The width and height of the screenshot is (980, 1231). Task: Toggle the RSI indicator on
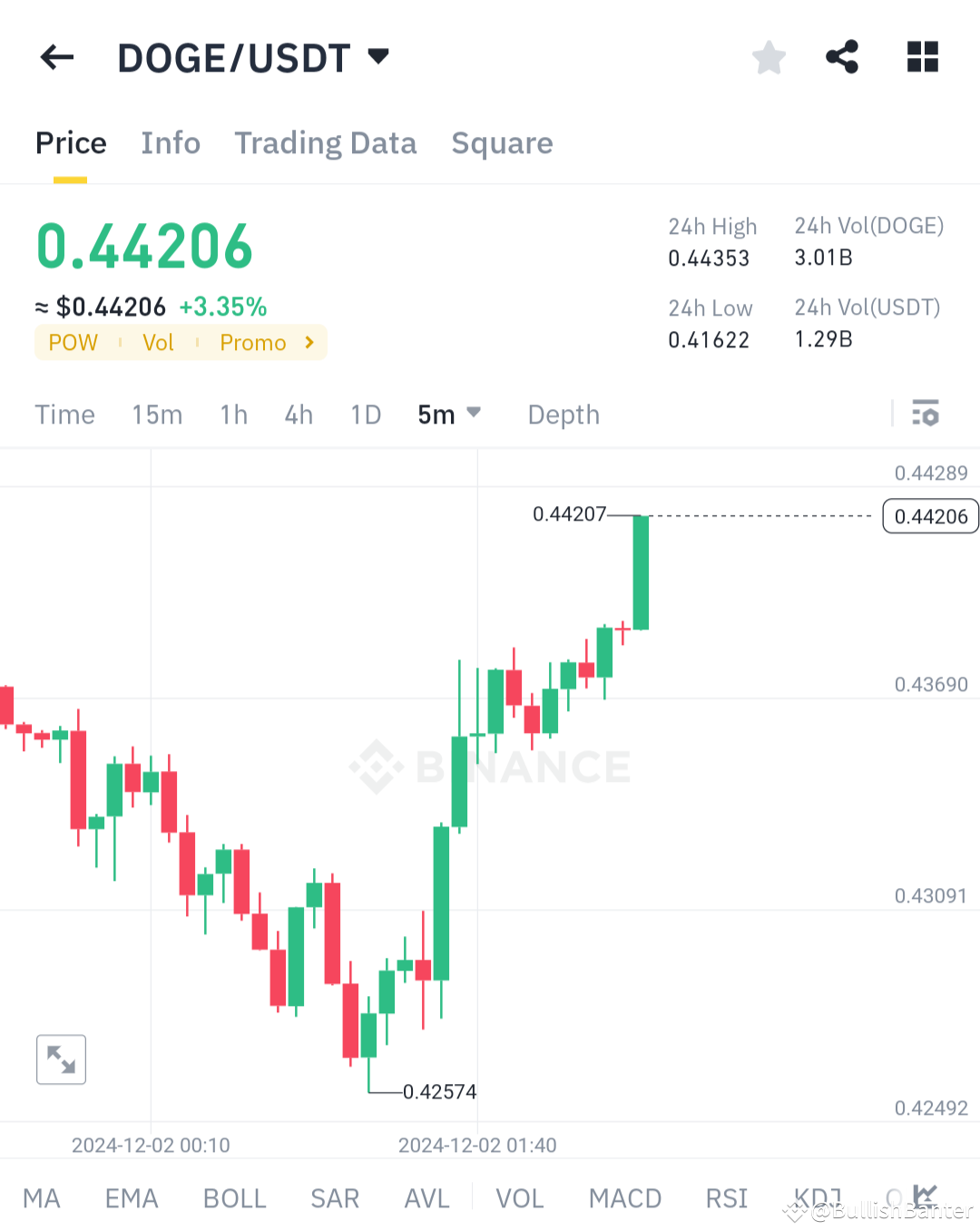(x=726, y=1197)
